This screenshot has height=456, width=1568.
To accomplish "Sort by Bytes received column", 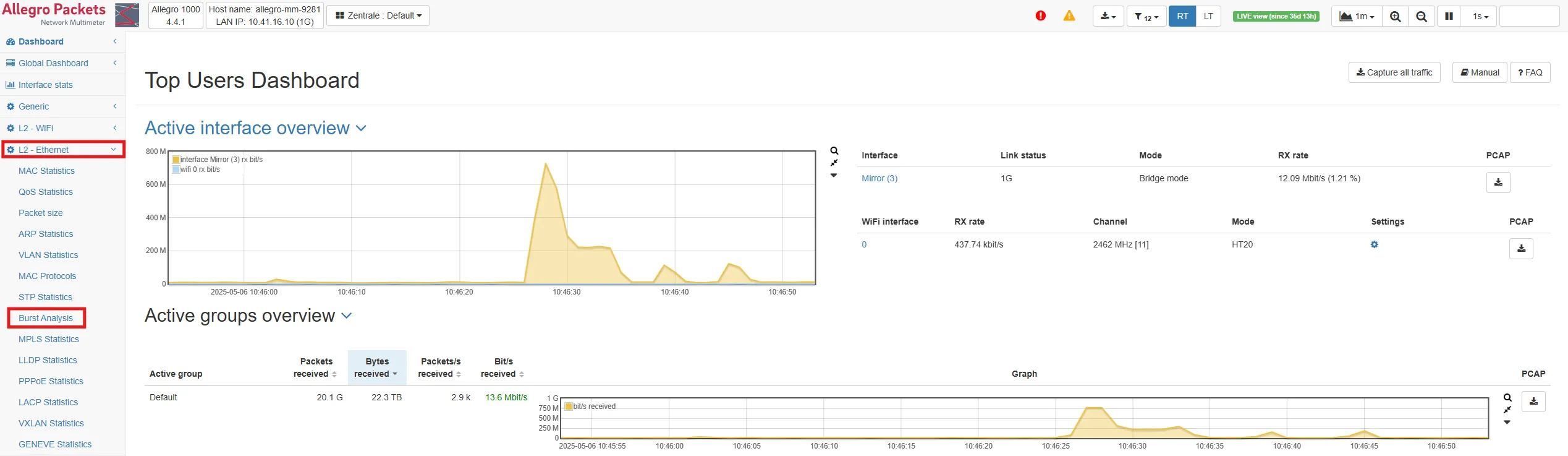I will pos(376,368).
